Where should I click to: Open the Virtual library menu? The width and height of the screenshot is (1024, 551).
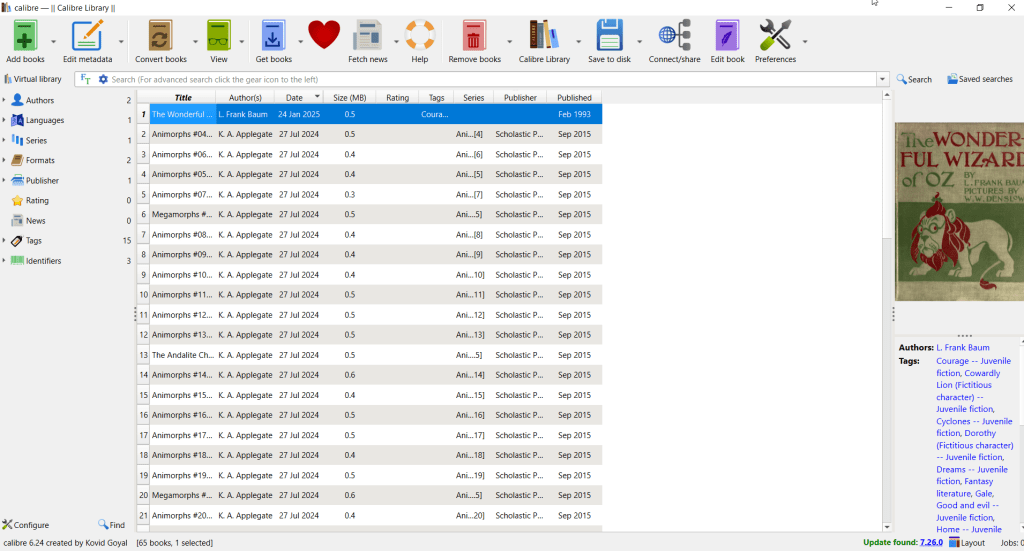coord(33,79)
